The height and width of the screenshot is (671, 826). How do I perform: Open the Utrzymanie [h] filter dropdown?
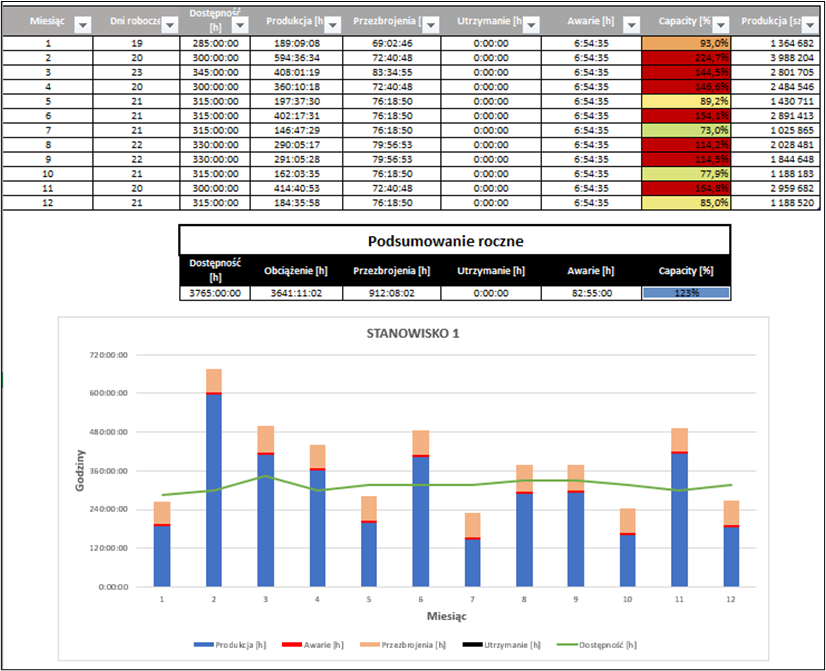[530, 25]
